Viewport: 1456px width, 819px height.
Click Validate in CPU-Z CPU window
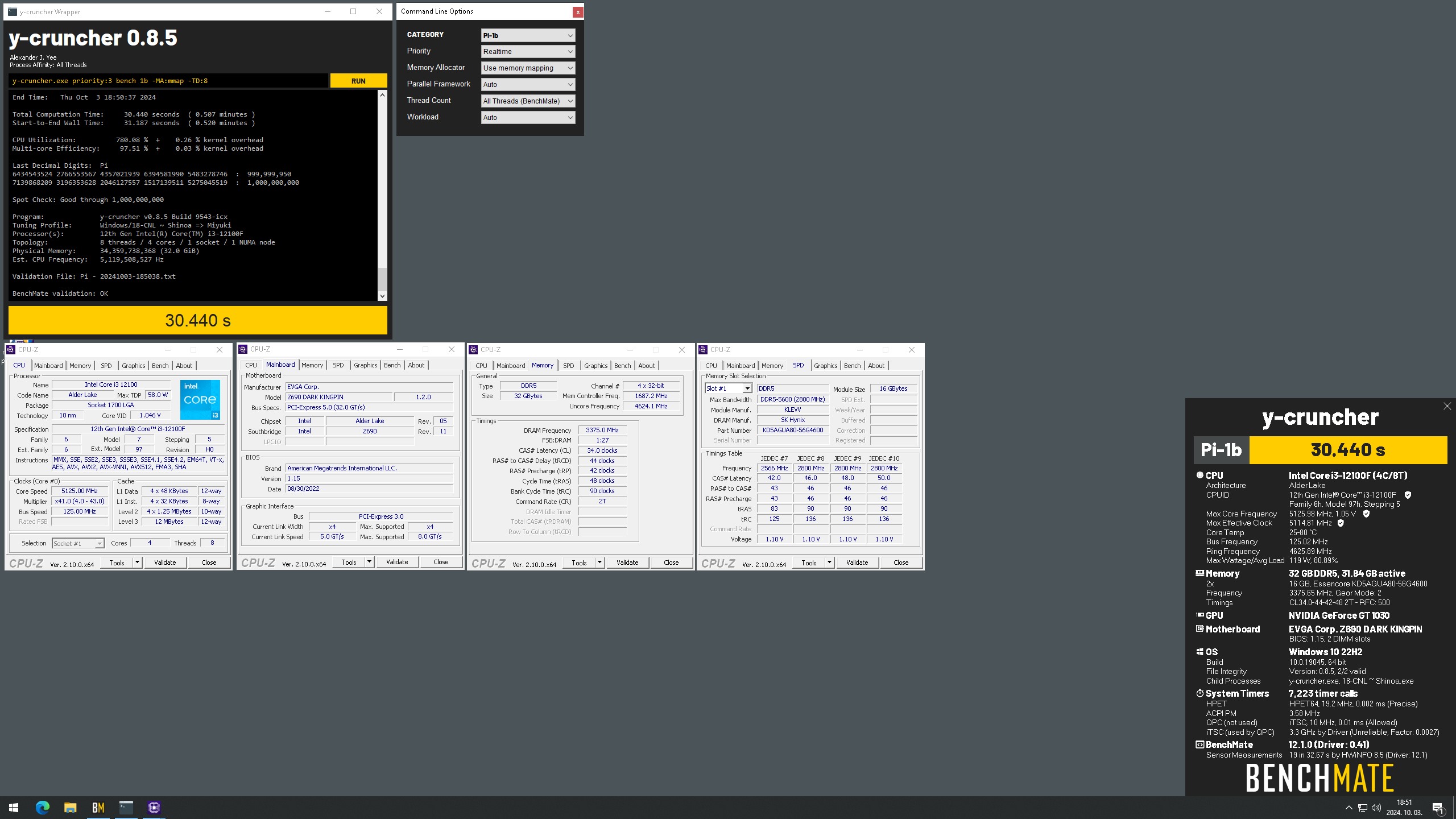(x=165, y=562)
